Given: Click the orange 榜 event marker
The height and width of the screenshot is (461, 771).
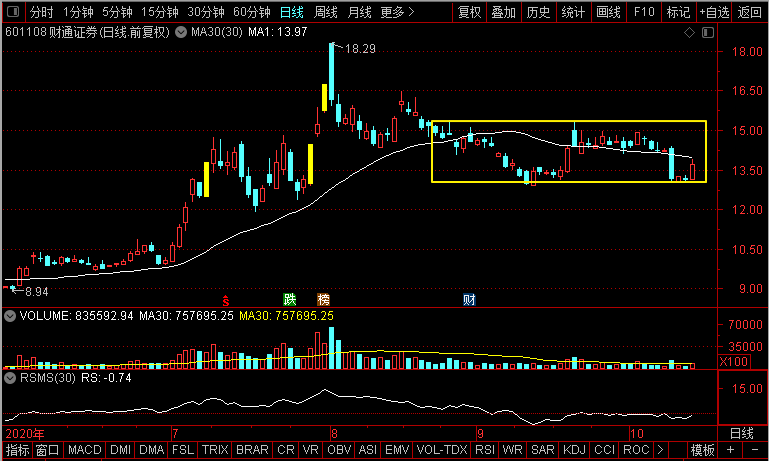Looking at the screenshot, I should click(x=323, y=299).
